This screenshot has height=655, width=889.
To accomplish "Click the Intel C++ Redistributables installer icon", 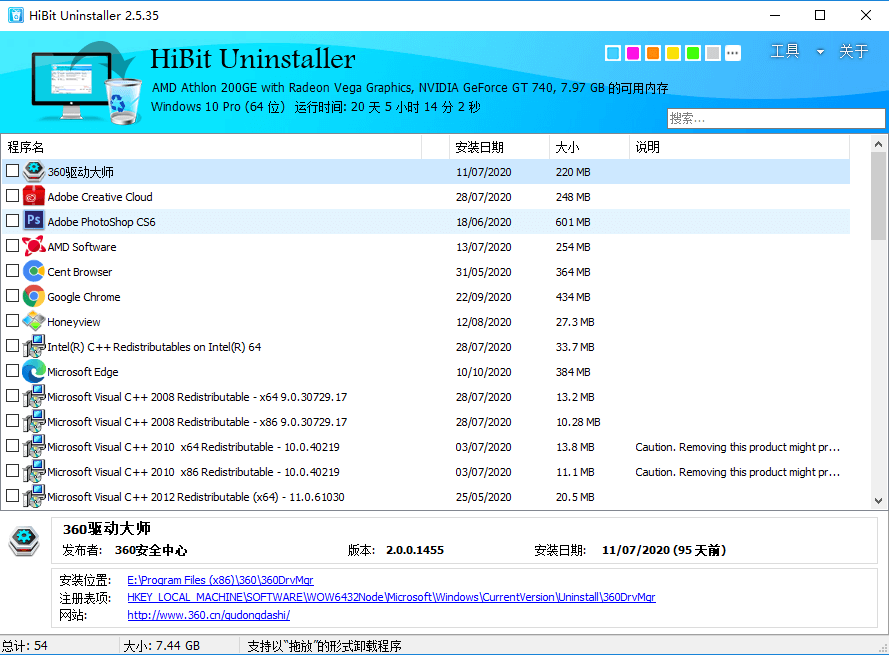I will point(34,346).
